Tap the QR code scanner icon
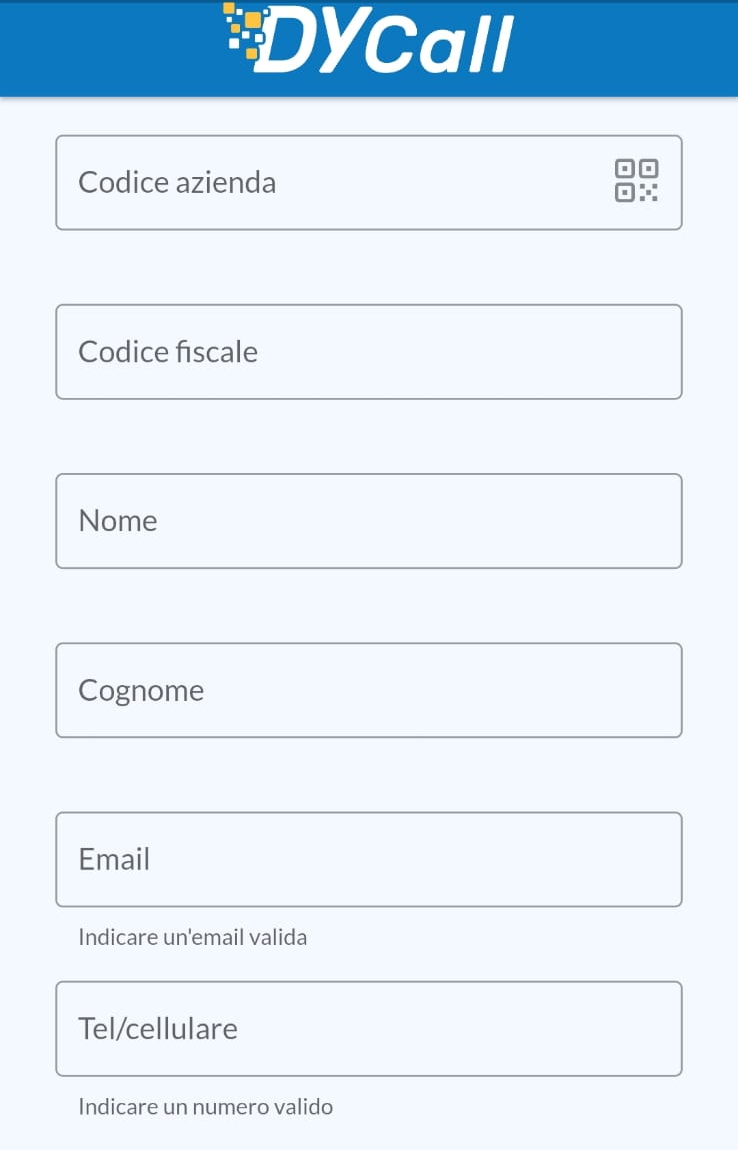The width and height of the screenshot is (738, 1150). click(x=636, y=181)
